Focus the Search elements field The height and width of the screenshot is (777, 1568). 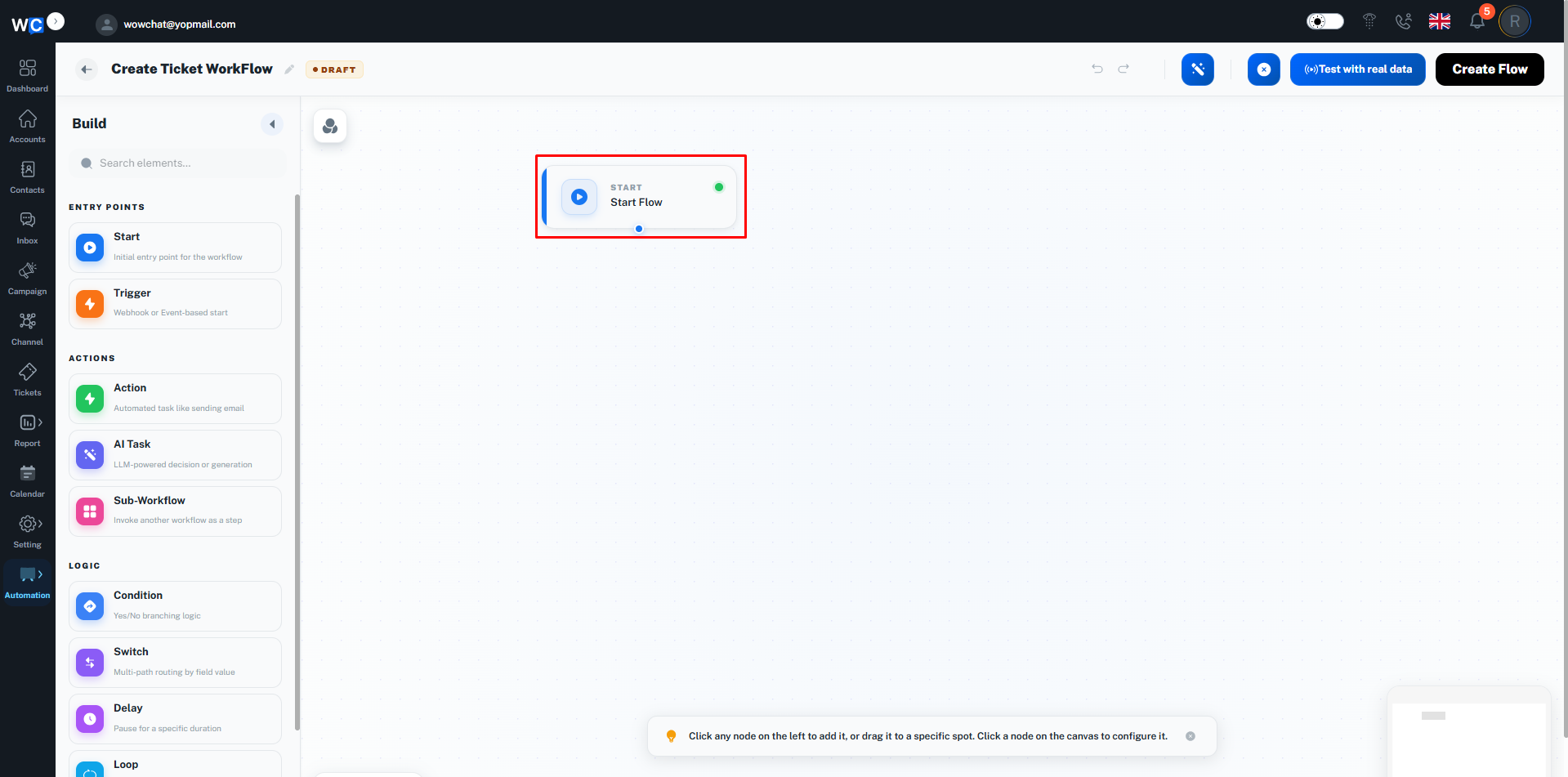(x=178, y=163)
